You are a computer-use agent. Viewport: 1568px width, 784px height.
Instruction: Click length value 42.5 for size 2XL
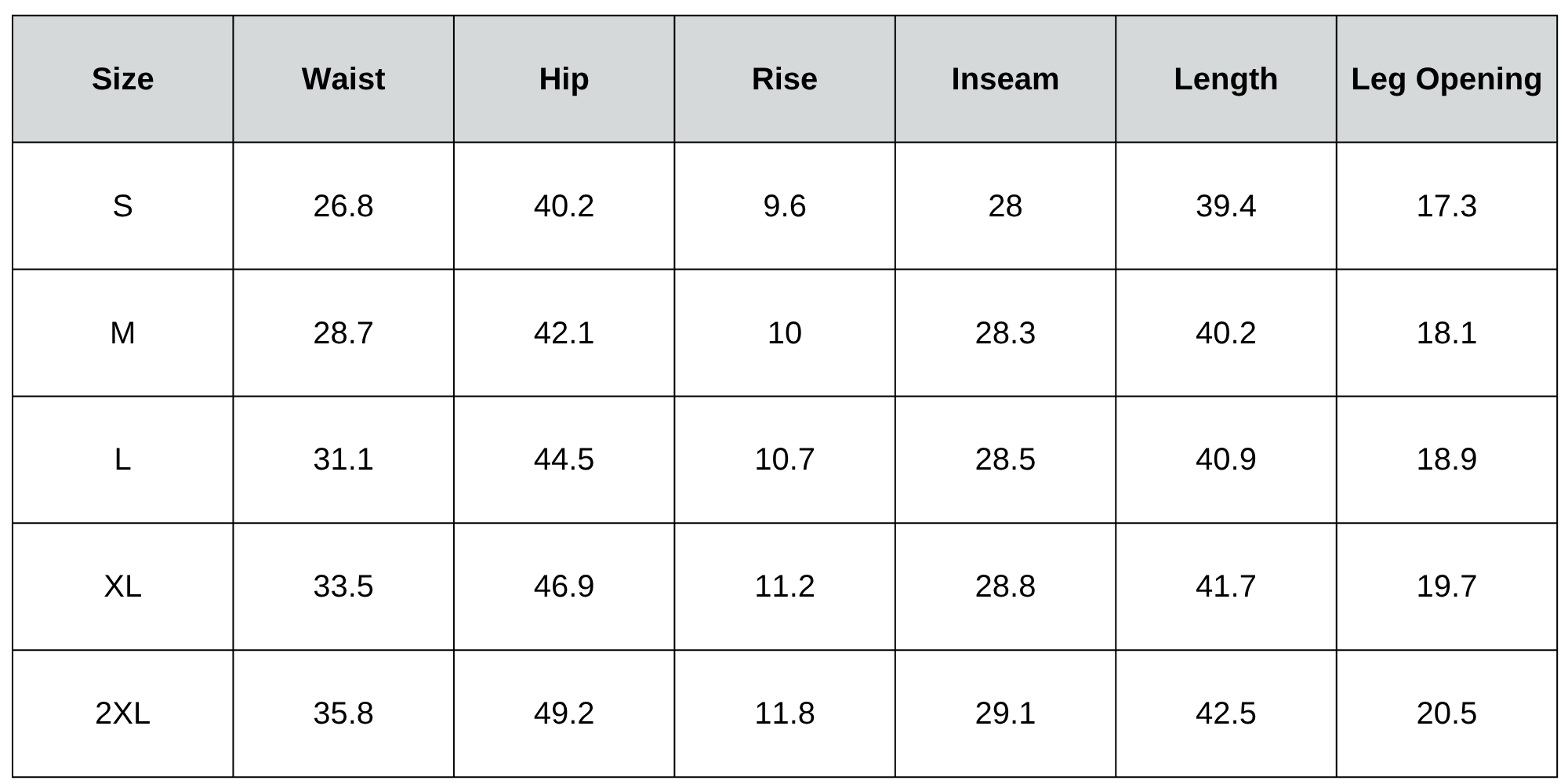[x=1225, y=713]
